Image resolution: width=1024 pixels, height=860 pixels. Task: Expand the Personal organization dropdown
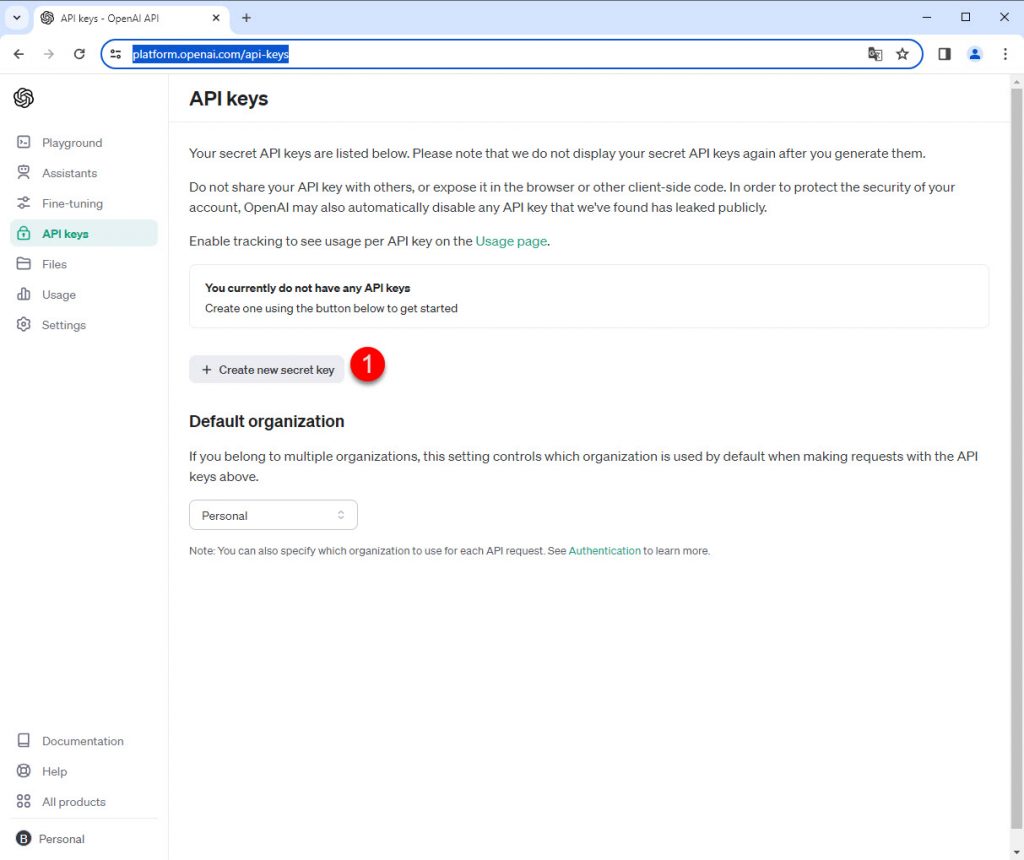[x=273, y=515]
